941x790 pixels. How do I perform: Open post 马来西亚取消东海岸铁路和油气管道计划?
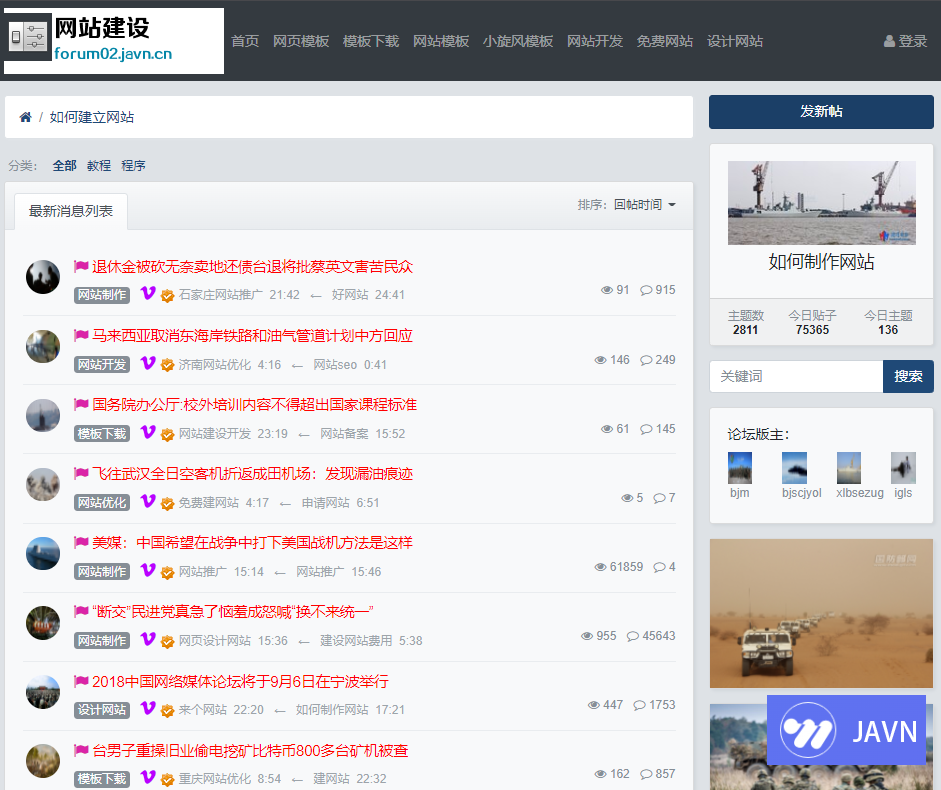[x=252, y=336]
